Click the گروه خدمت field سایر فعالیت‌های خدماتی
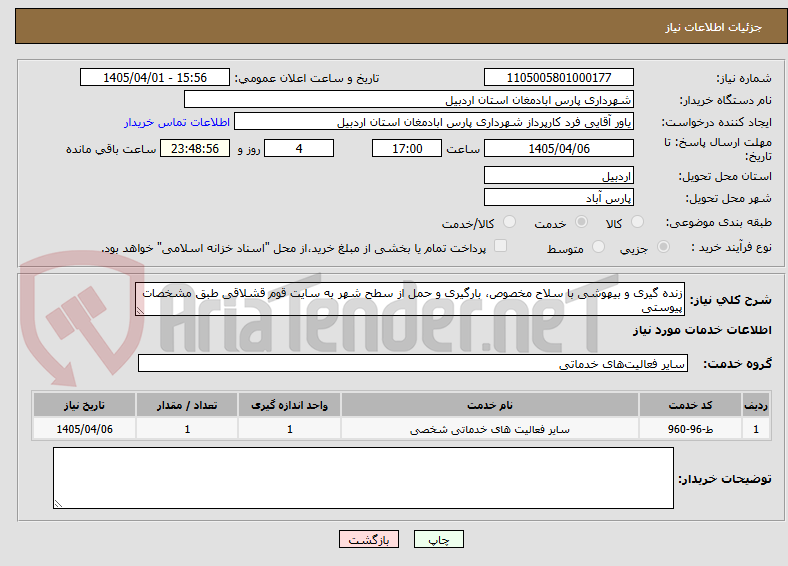Screen dimensions: 788x566 click(x=413, y=363)
